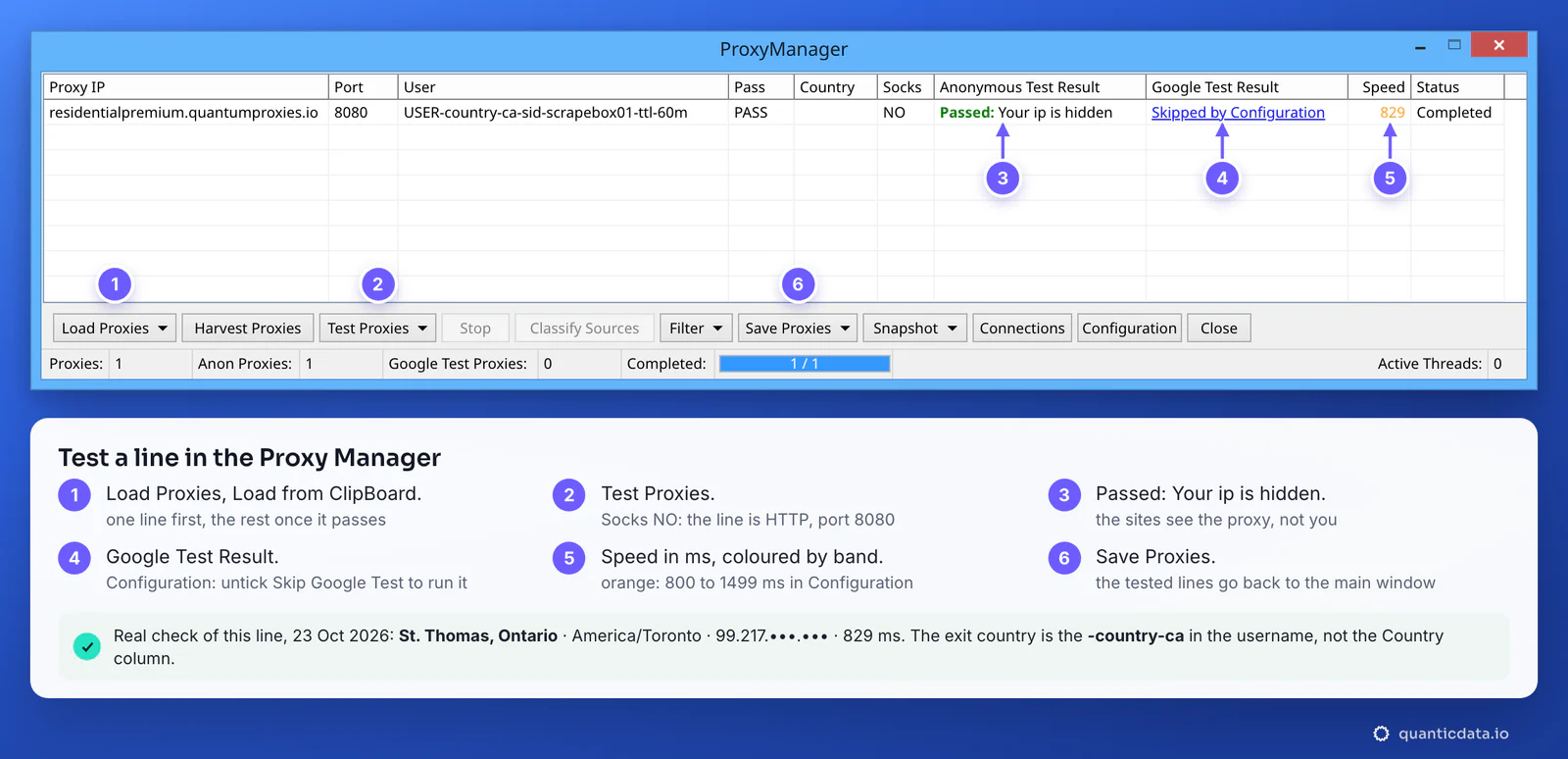This screenshot has height=759, width=1568.
Task: Follow the Skipped by Configuration link
Action: coord(1238,113)
